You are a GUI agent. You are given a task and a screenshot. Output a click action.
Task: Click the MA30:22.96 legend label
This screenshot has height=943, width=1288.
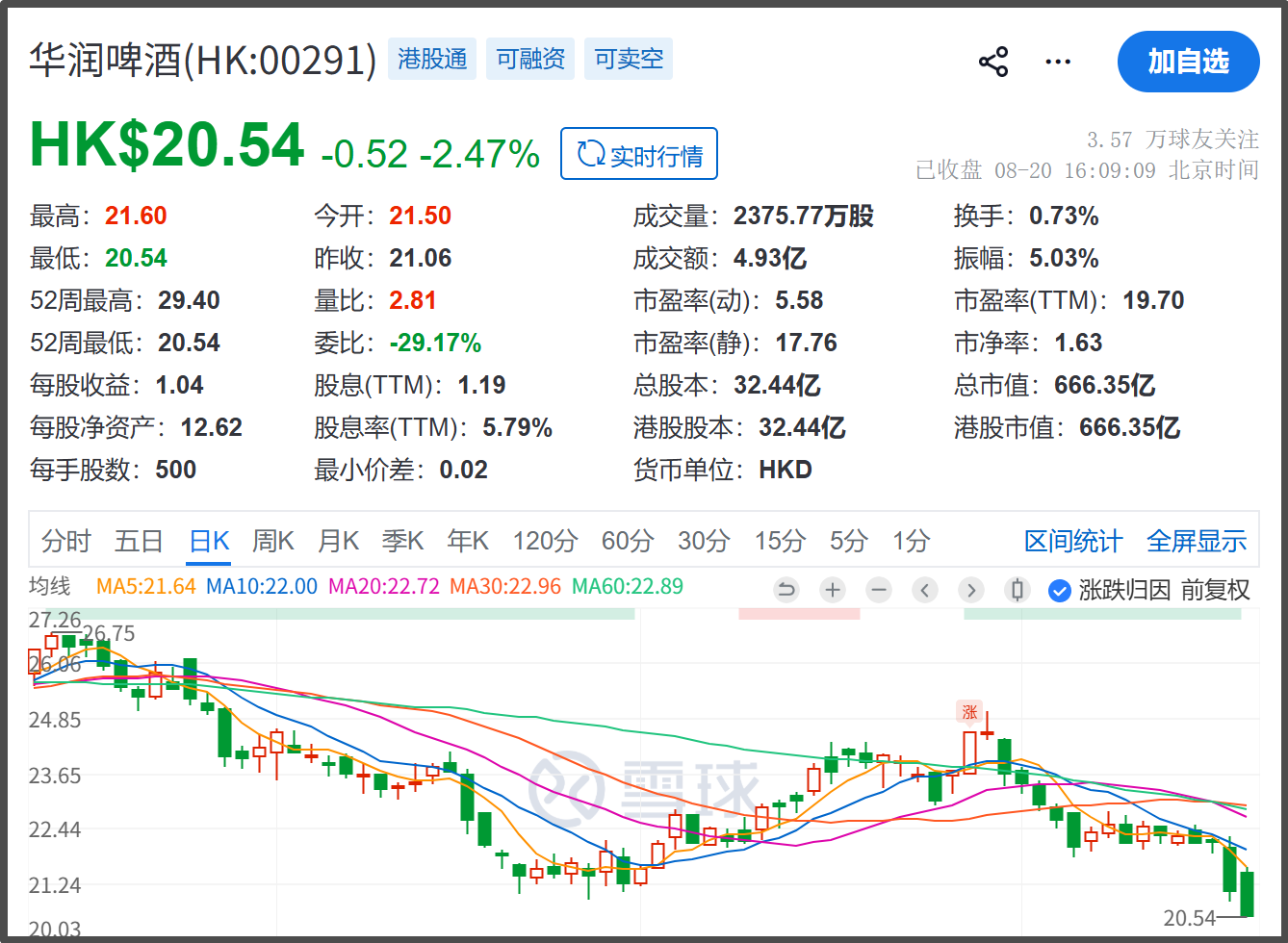(x=505, y=586)
